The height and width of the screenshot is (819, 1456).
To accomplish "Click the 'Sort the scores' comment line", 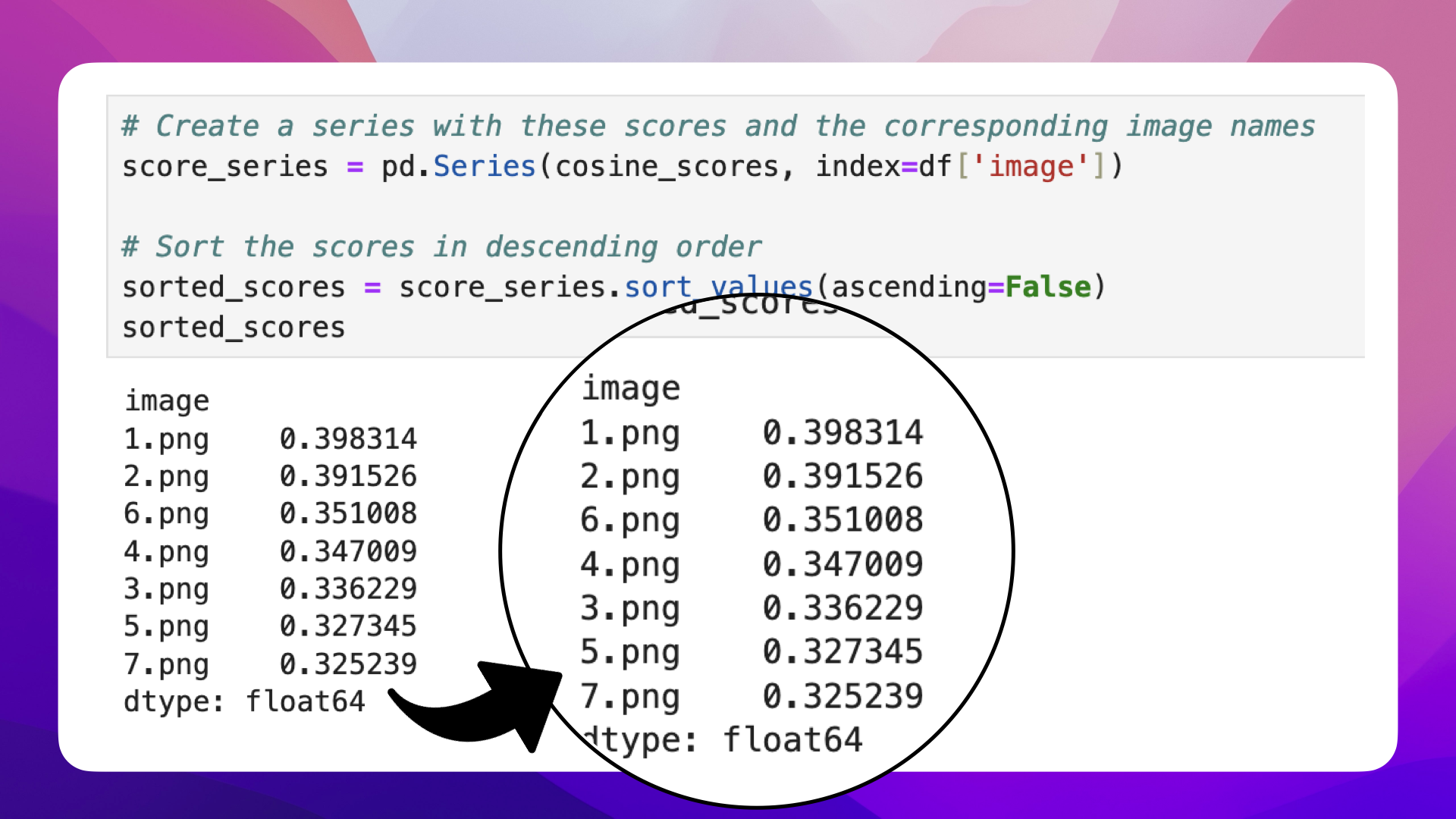I will [441, 246].
